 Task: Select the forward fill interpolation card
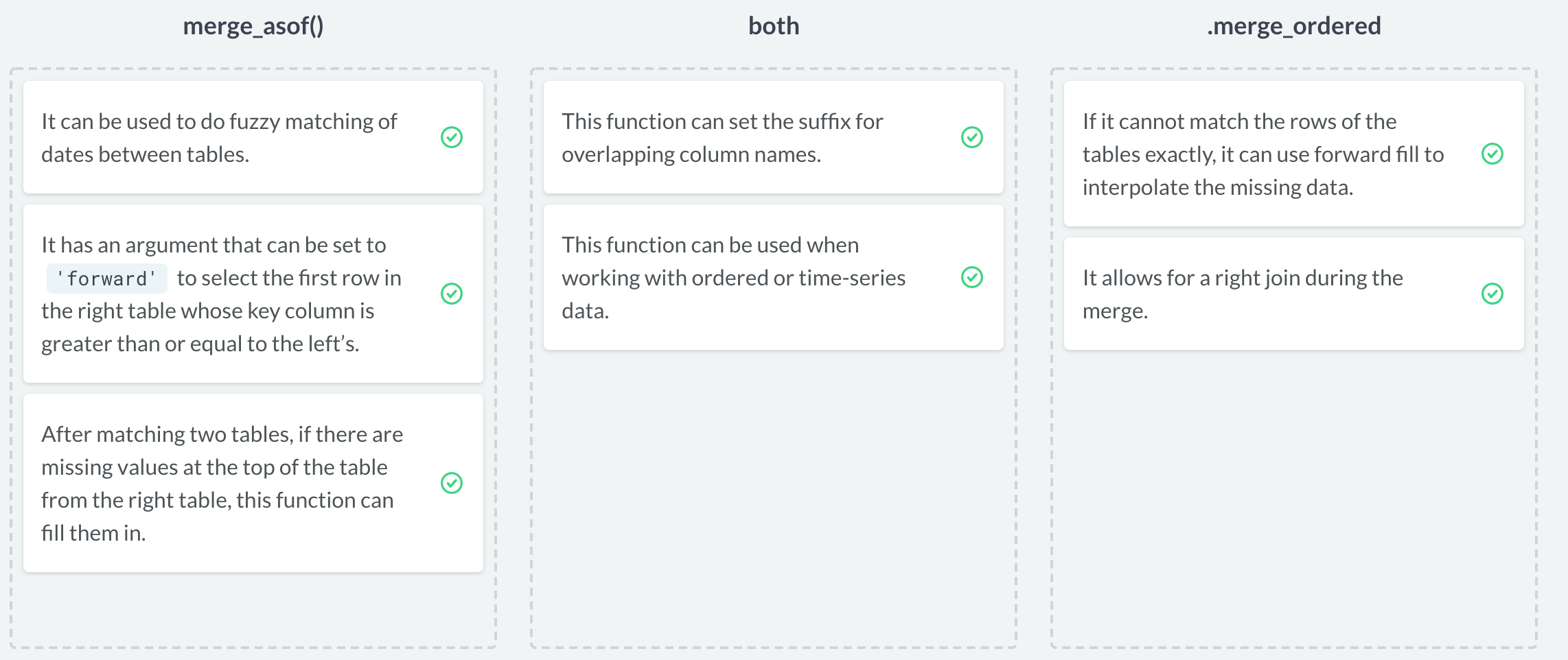point(1263,154)
